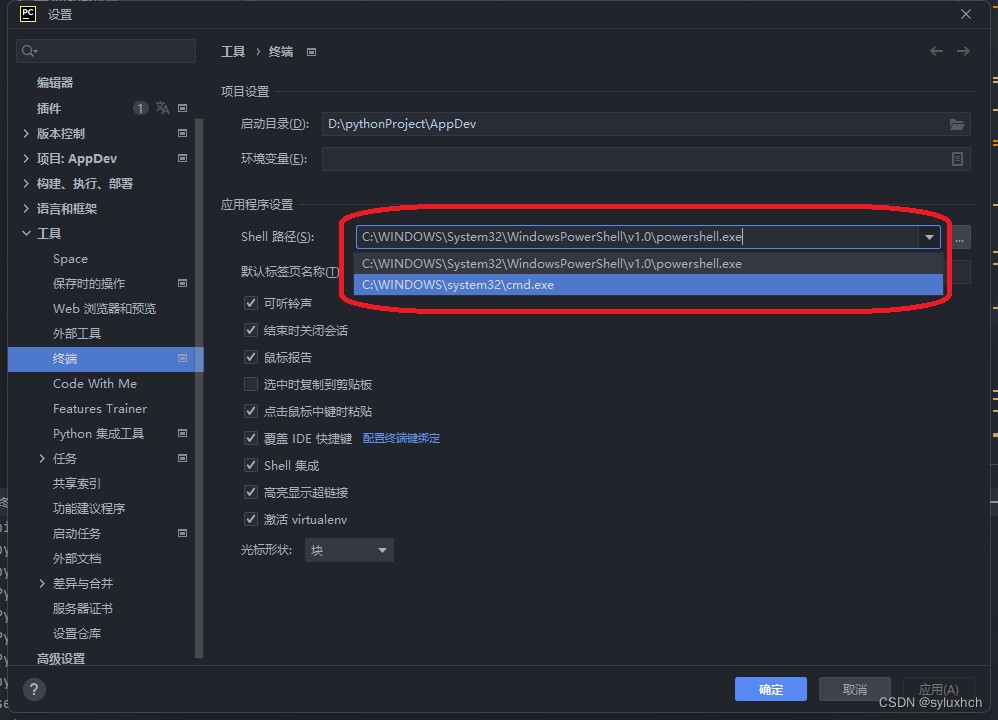The width and height of the screenshot is (998, 720).
Task: Click 启动目录 path input field
Action: coord(646,124)
